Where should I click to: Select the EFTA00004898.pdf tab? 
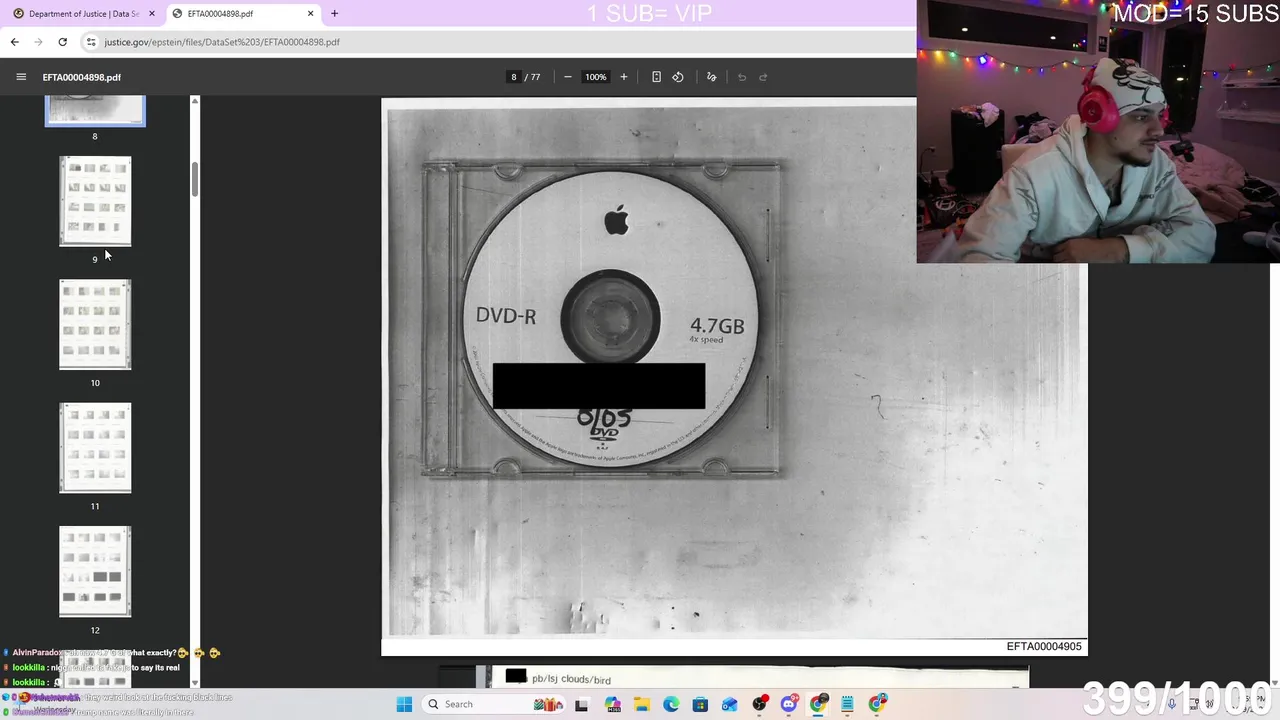coord(242,14)
